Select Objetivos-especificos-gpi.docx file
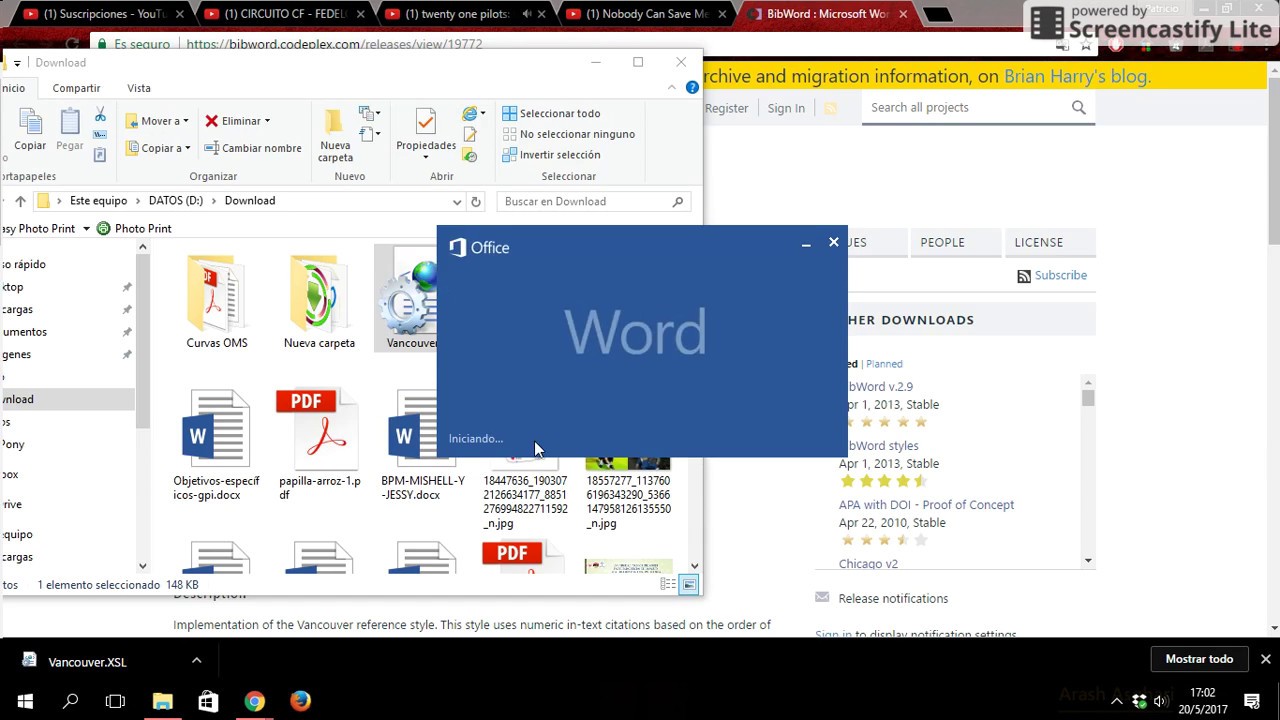Viewport: 1280px width, 720px height. pos(216,445)
